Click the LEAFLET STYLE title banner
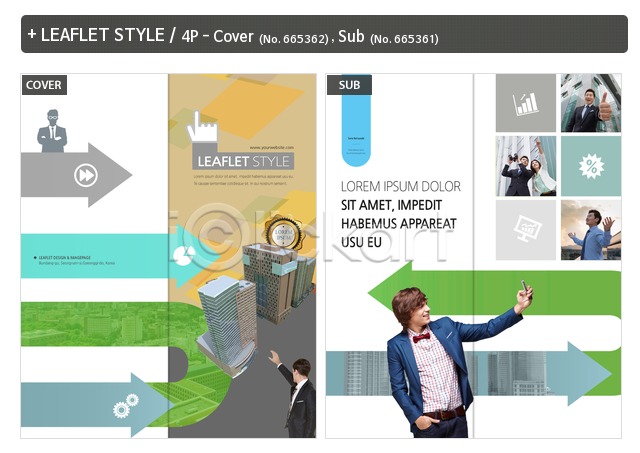This screenshot has width=640, height=453. coord(243,162)
